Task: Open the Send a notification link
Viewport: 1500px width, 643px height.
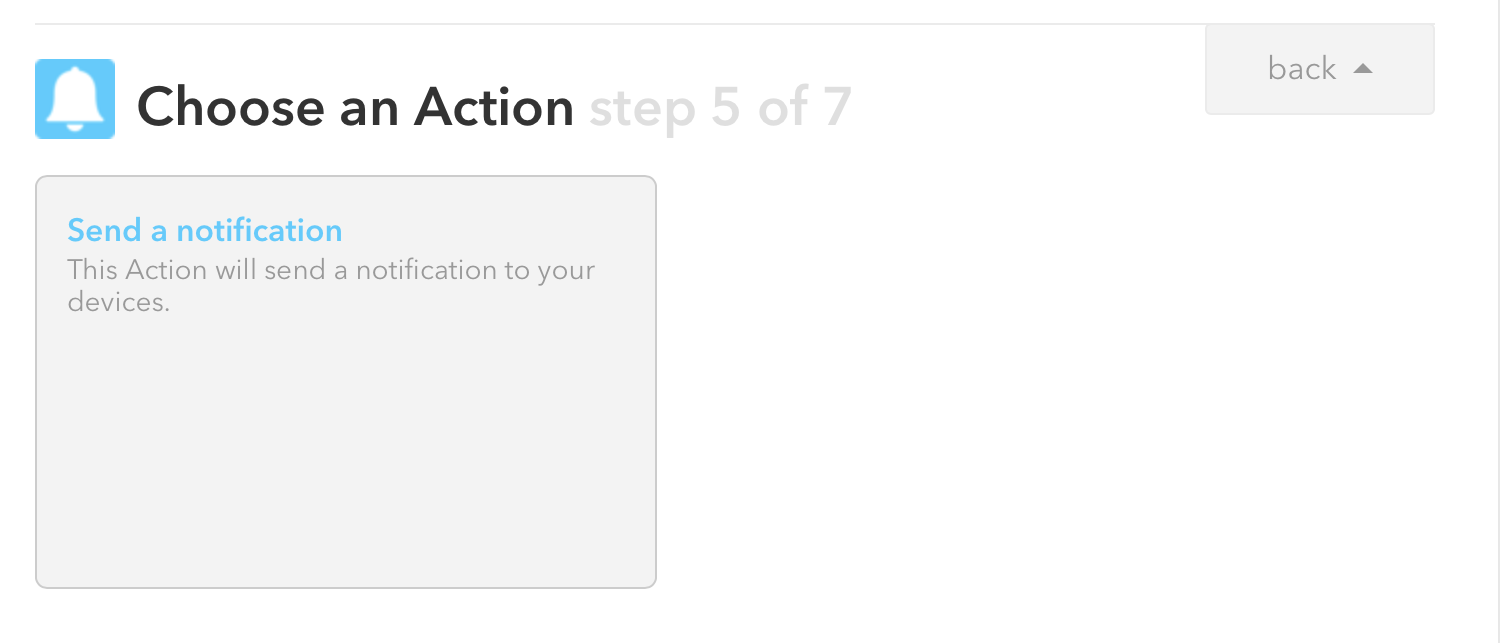Action: point(205,231)
